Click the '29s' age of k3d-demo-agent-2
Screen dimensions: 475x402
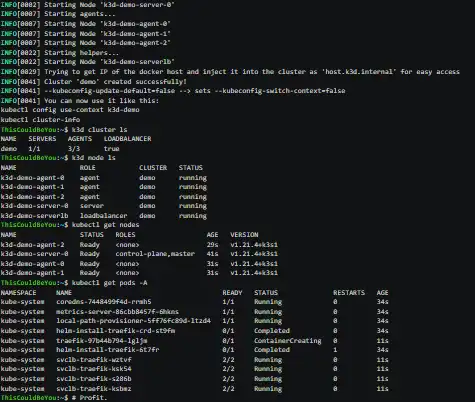pyautogui.click(x=212, y=245)
